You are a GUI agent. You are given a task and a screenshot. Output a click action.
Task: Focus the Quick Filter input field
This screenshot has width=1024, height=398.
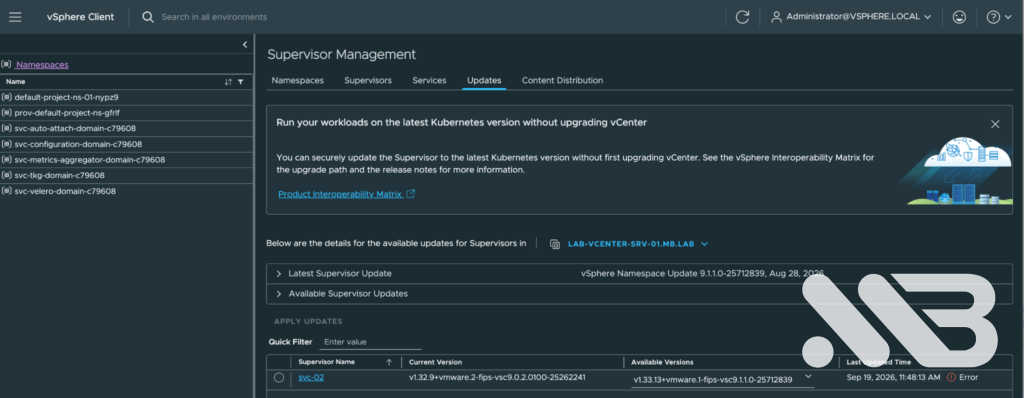(370, 342)
